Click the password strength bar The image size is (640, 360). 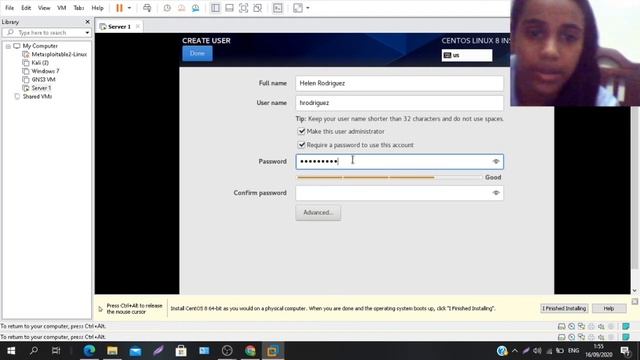click(390, 178)
